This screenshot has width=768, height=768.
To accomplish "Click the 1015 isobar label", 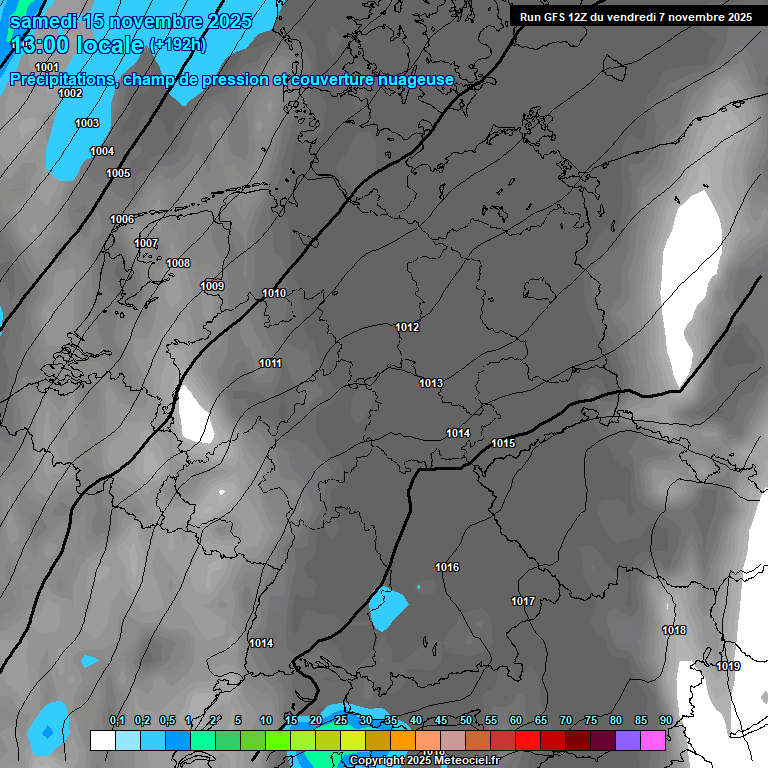I will pos(503,443).
